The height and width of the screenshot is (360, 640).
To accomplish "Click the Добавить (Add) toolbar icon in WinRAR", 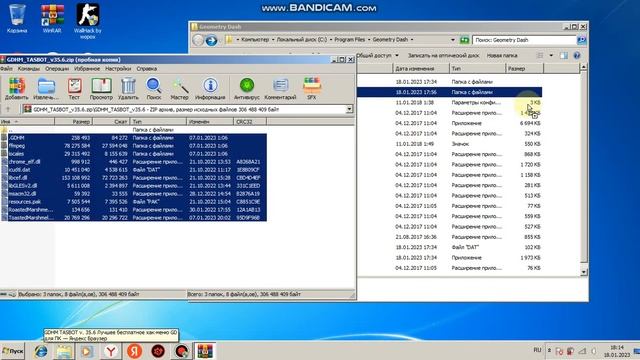I will point(16,89).
